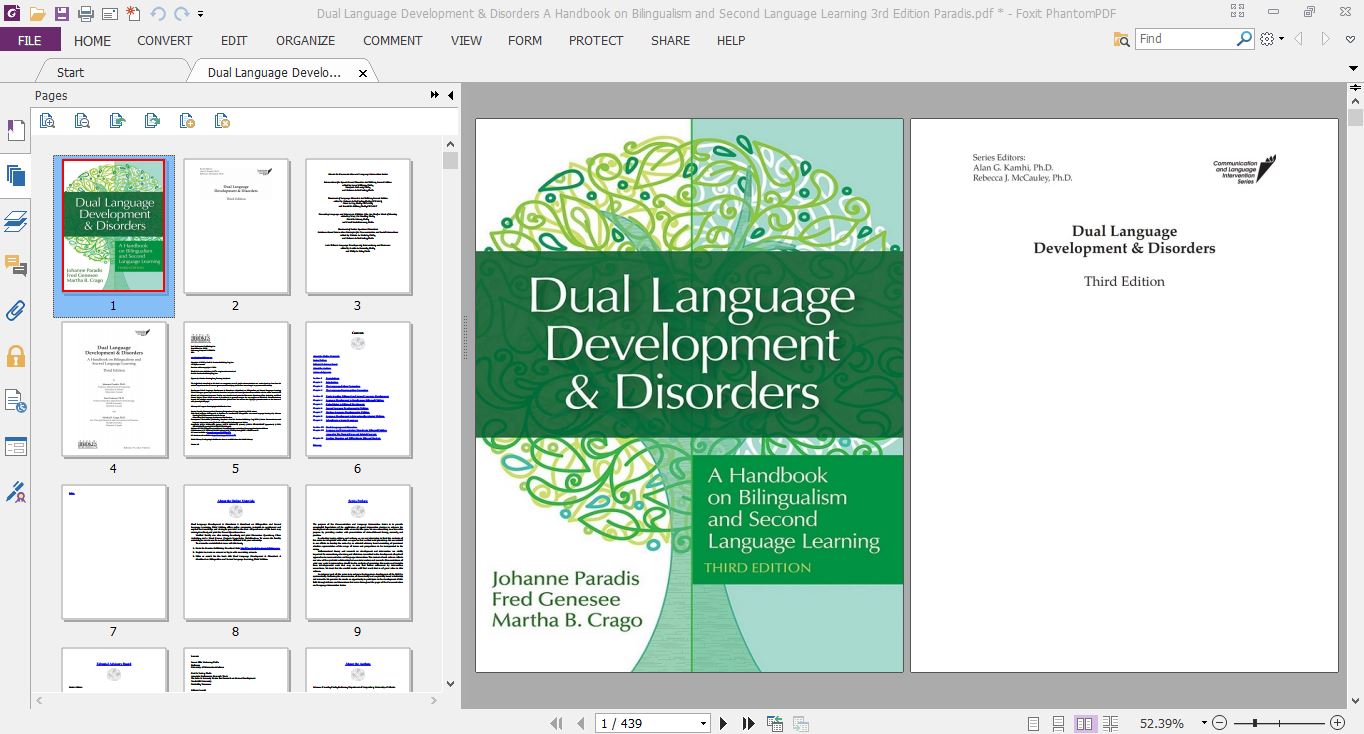The image size is (1364, 734).
Task: Click the Redo arrow
Action: 181,14
